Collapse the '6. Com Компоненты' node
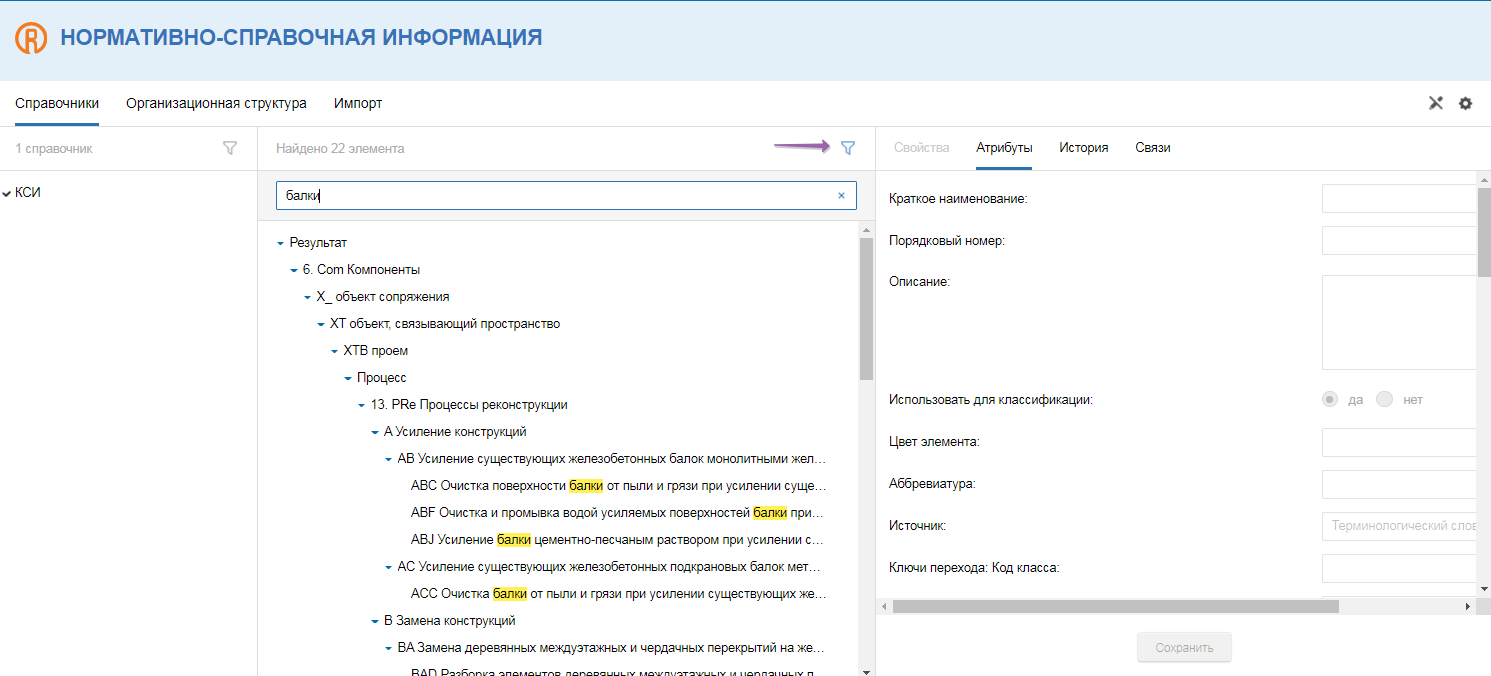Image resolution: width=1491 pixels, height=676 pixels. point(294,270)
